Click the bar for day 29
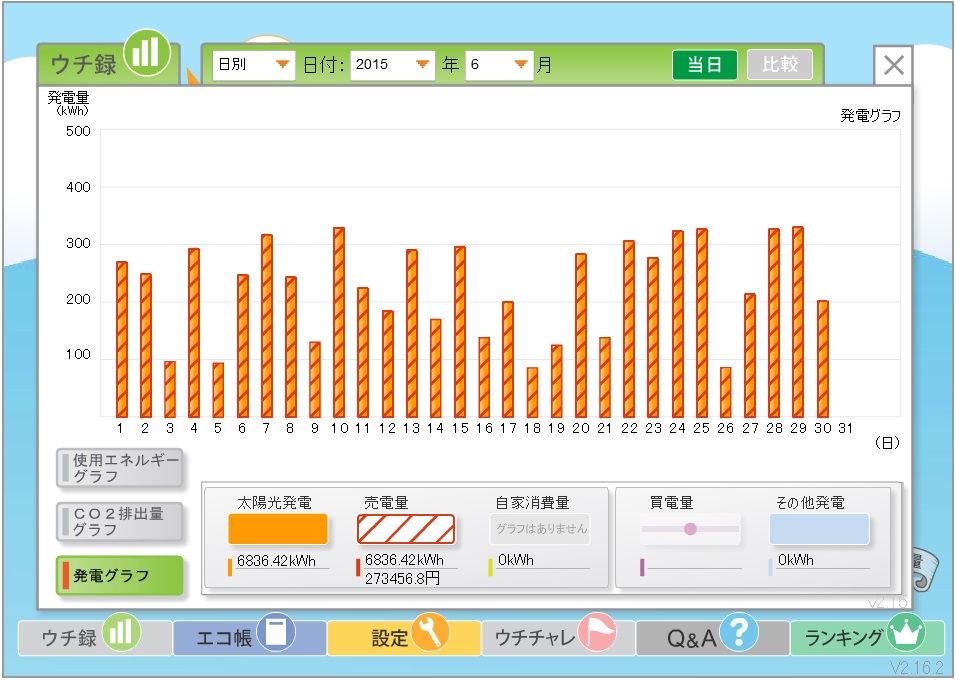Image resolution: width=956 pixels, height=680 pixels. (x=798, y=322)
